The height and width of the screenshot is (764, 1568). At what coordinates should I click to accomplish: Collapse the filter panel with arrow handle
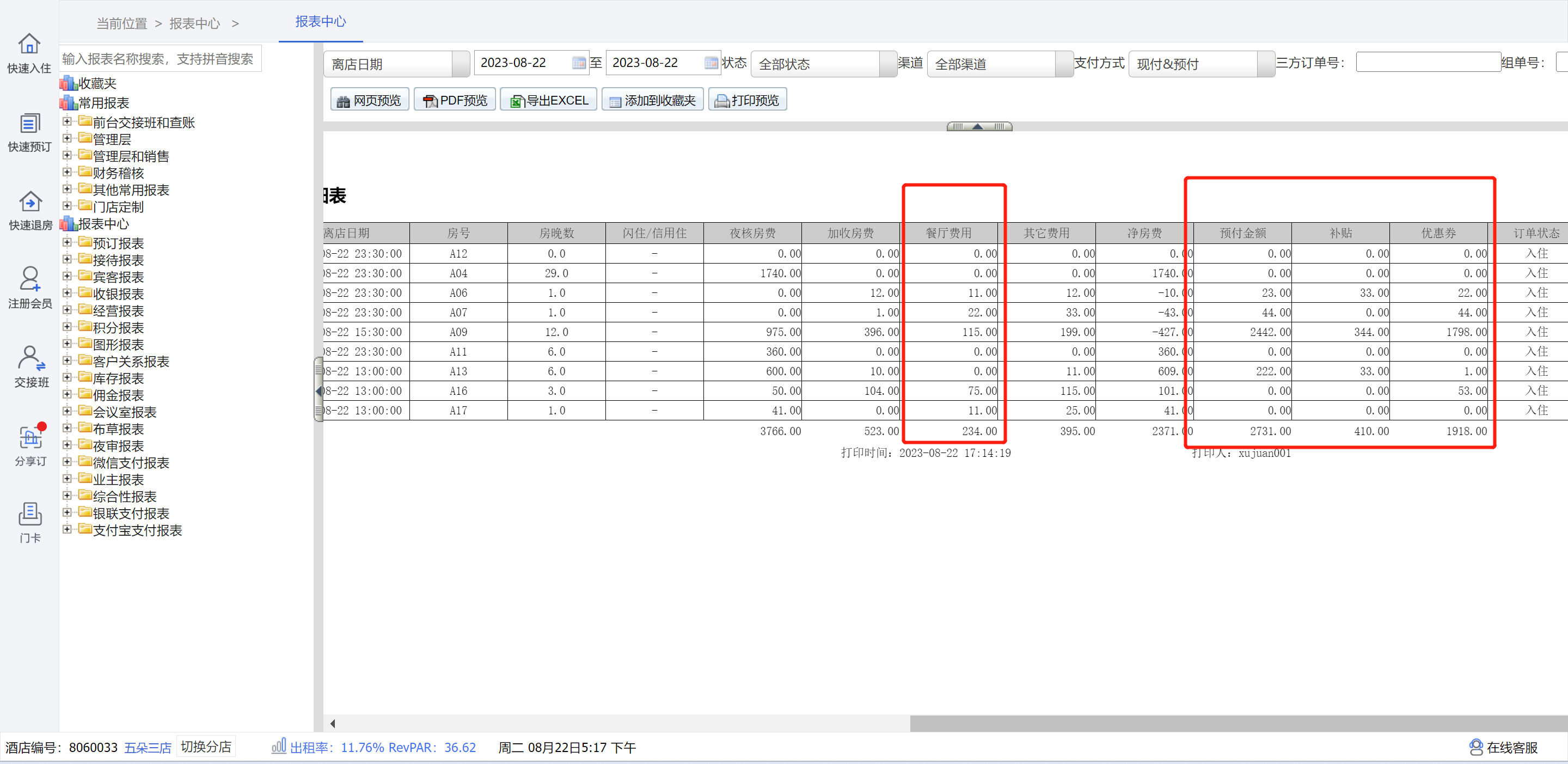979,127
